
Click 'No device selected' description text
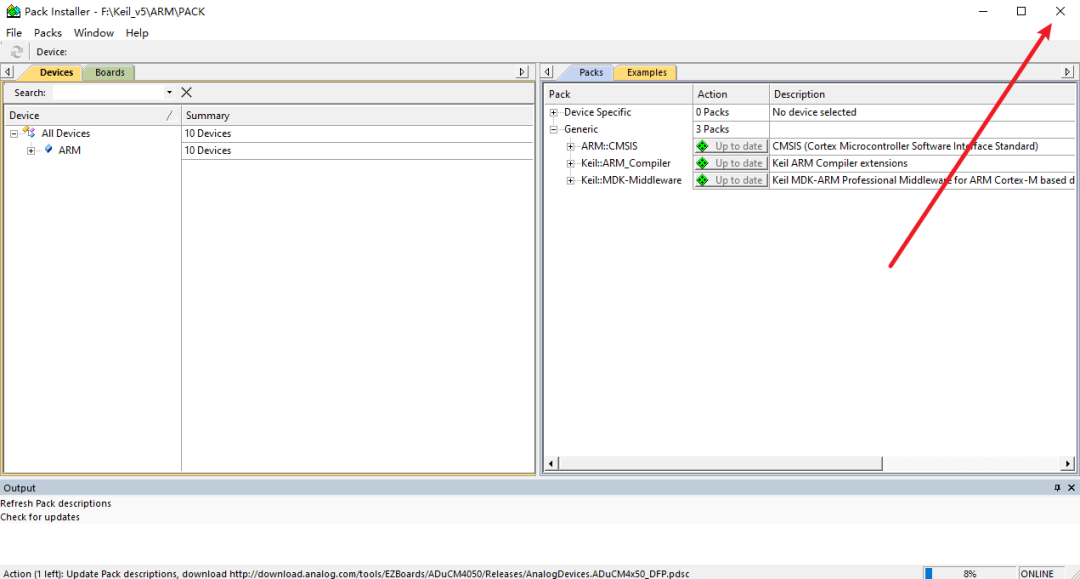pyautogui.click(x=814, y=112)
